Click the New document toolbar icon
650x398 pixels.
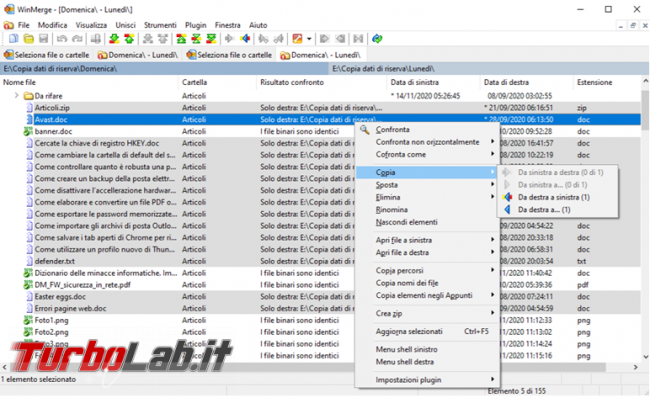[x=14, y=39]
